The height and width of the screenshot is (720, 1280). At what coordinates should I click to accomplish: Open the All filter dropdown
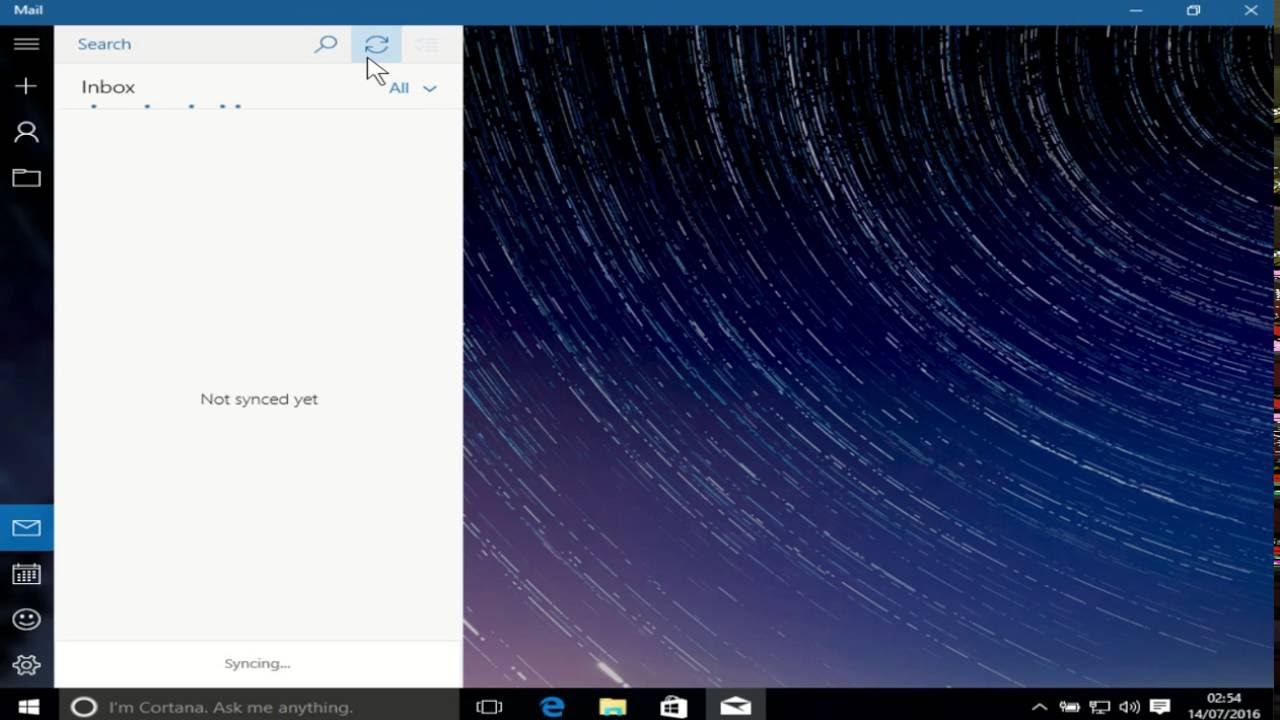(x=413, y=88)
